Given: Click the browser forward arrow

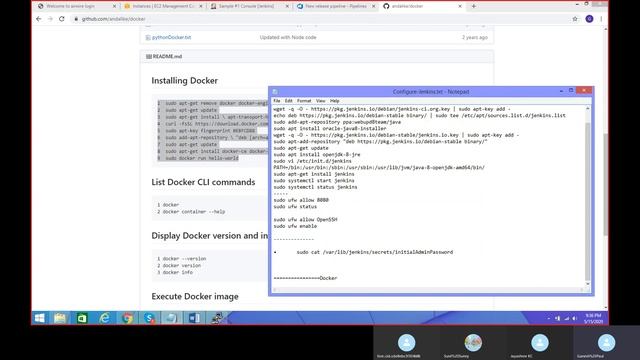Looking at the screenshot, I should coord(50,19).
